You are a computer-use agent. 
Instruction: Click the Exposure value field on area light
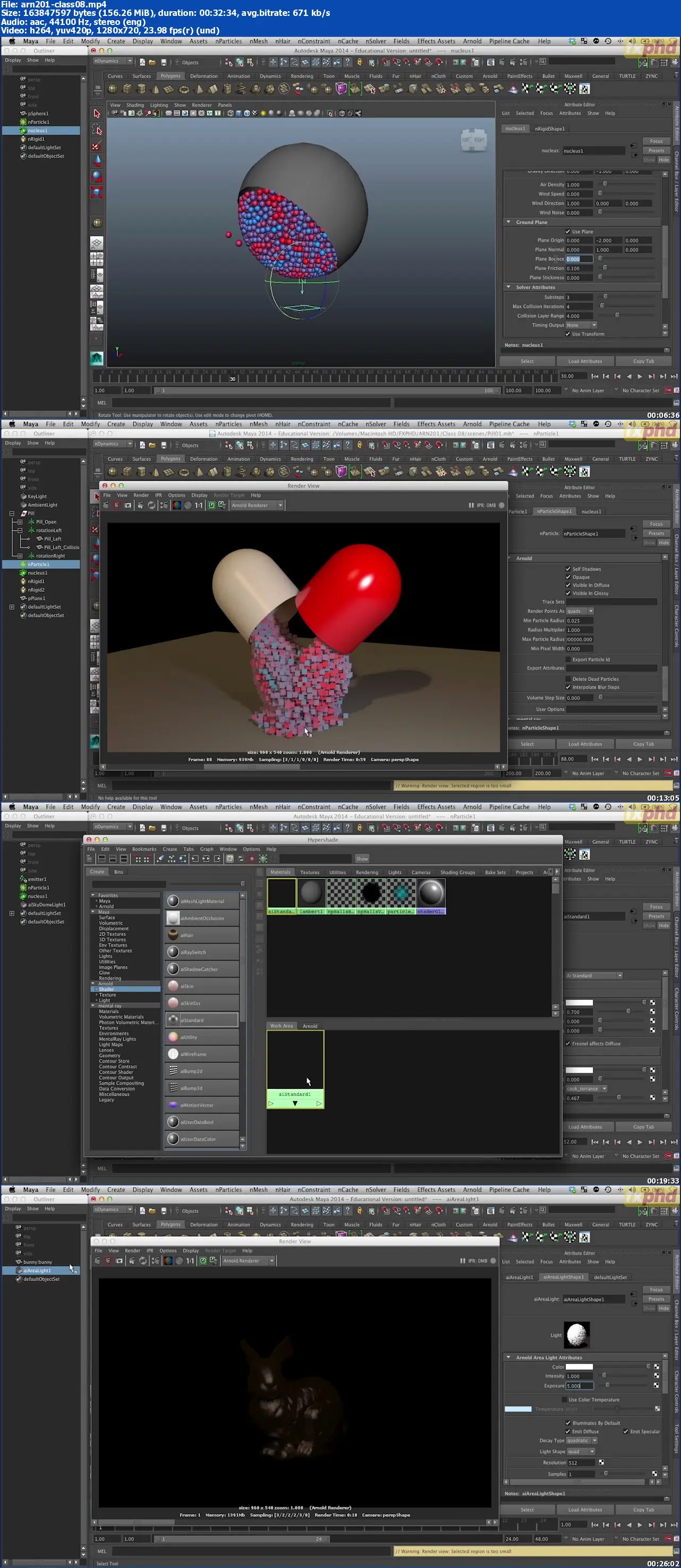pos(580,1385)
